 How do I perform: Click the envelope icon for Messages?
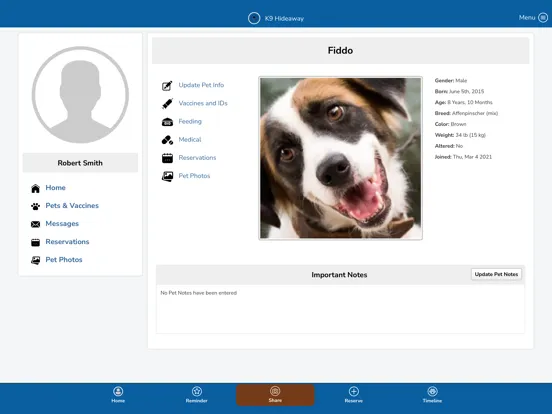36,224
